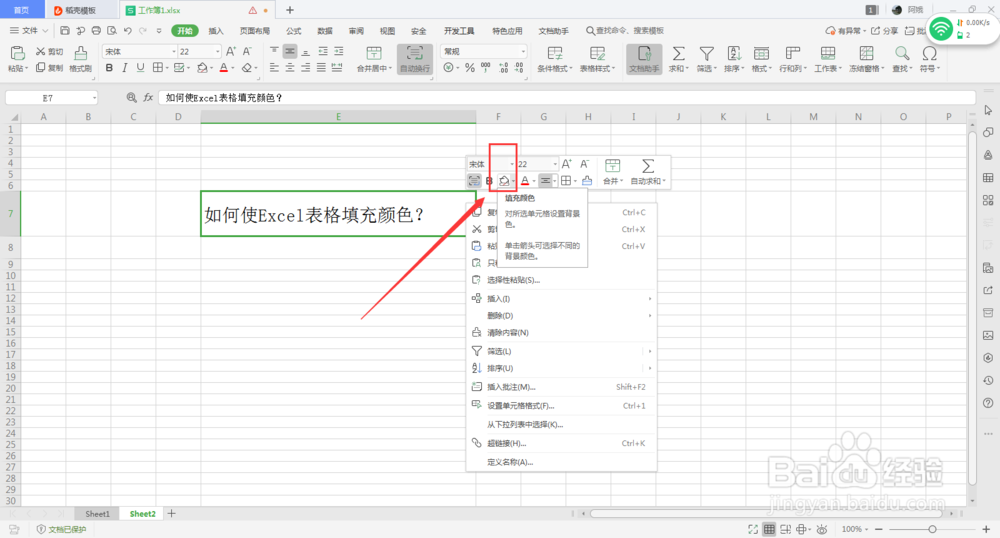Toggle ribbon align-left horizontal alignment
1000x538 pixels.
[274, 68]
